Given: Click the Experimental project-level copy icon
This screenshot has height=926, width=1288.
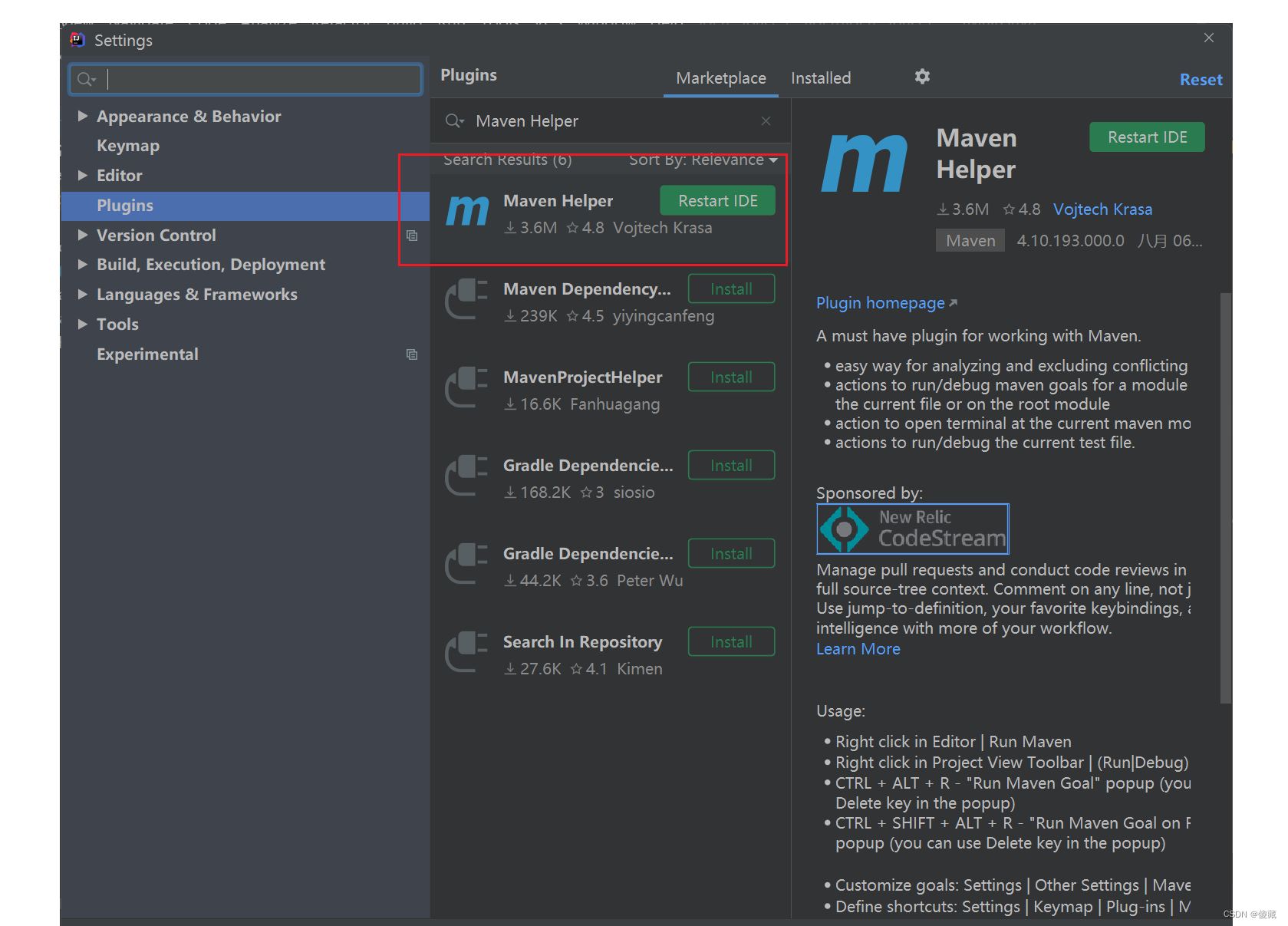Looking at the screenshot, I should click(412, 354).
